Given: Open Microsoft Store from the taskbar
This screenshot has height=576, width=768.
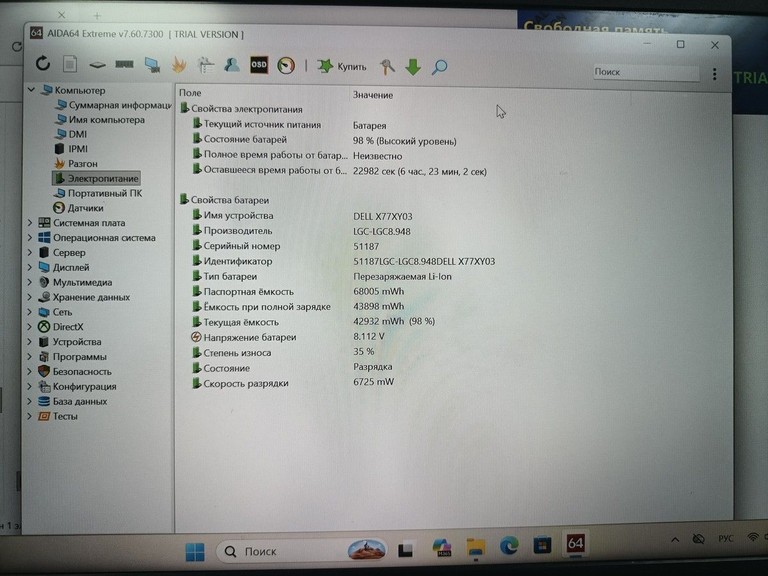Looking at the screenshot, I should 542,545.
